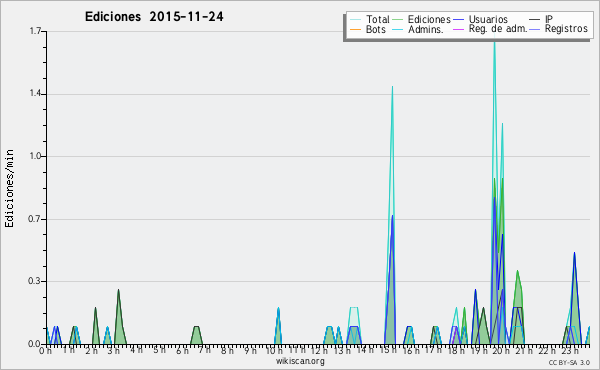Click the 1.4 value on y-axis
Viewport: 600px width, 370px height.
(x=35, y=94)
